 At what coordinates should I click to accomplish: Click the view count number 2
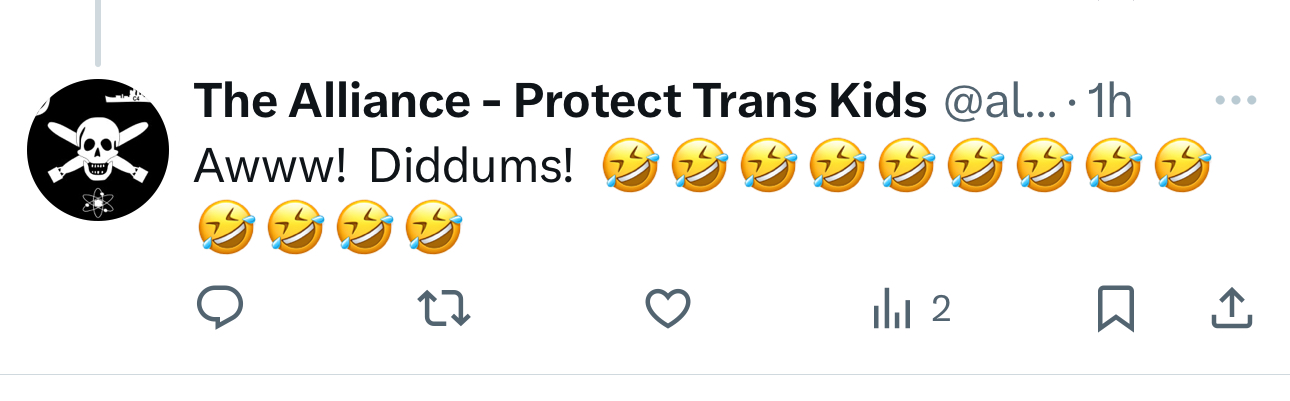tap(940, 311)
